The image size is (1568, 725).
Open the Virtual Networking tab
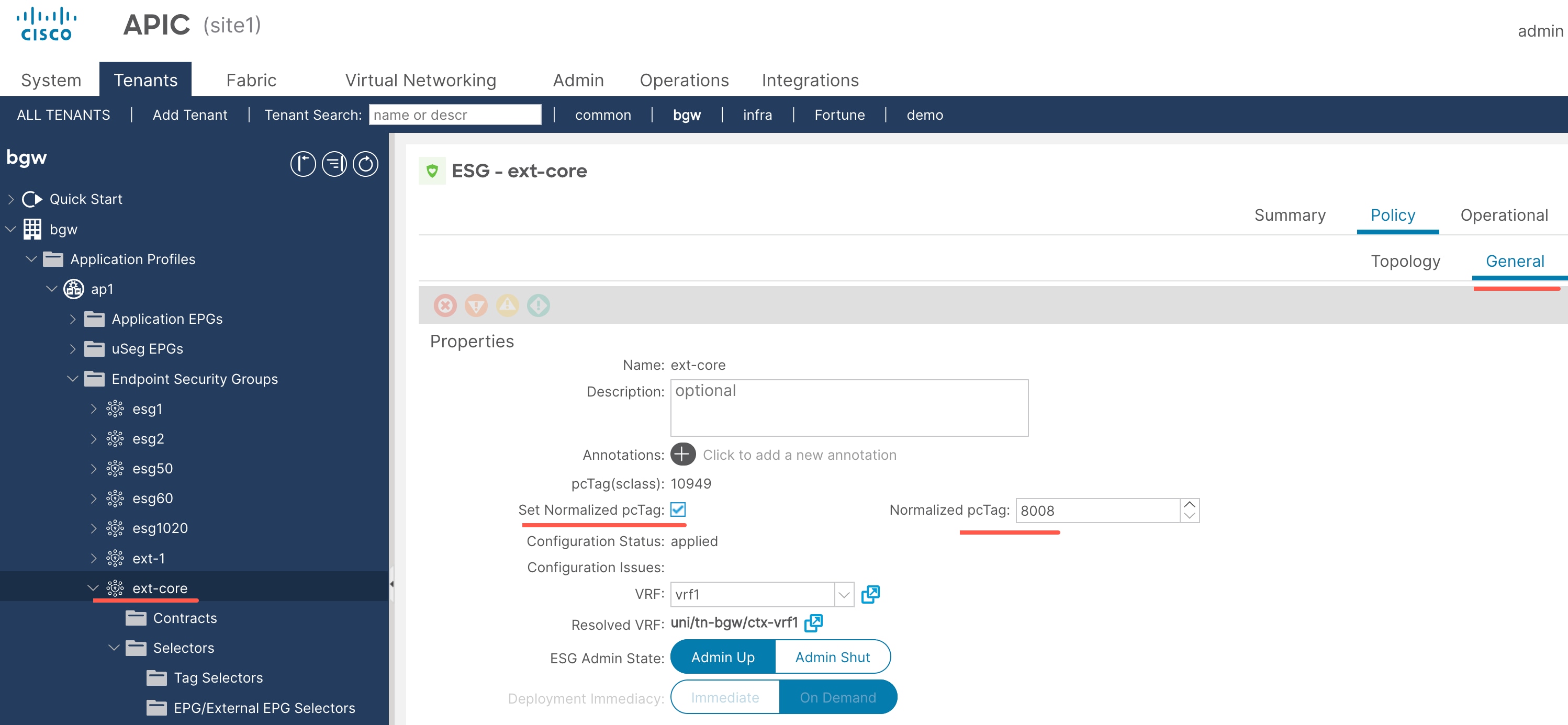point(421,80)
